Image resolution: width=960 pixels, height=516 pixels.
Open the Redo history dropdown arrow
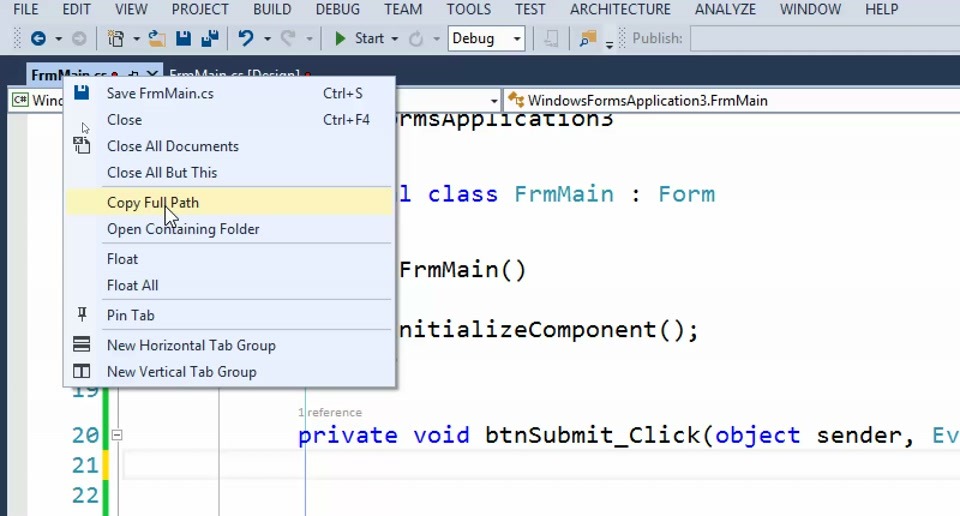click(309, 39)
